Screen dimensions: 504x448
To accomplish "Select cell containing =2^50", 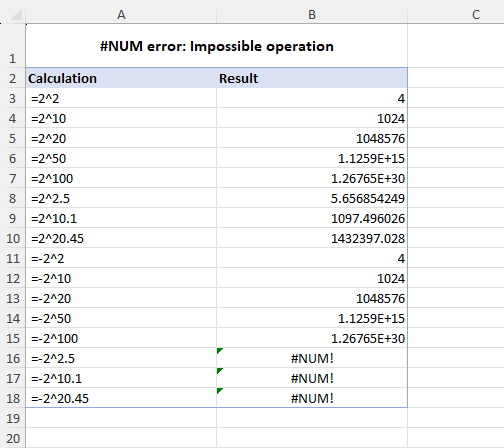I will (x=121, y=158).
